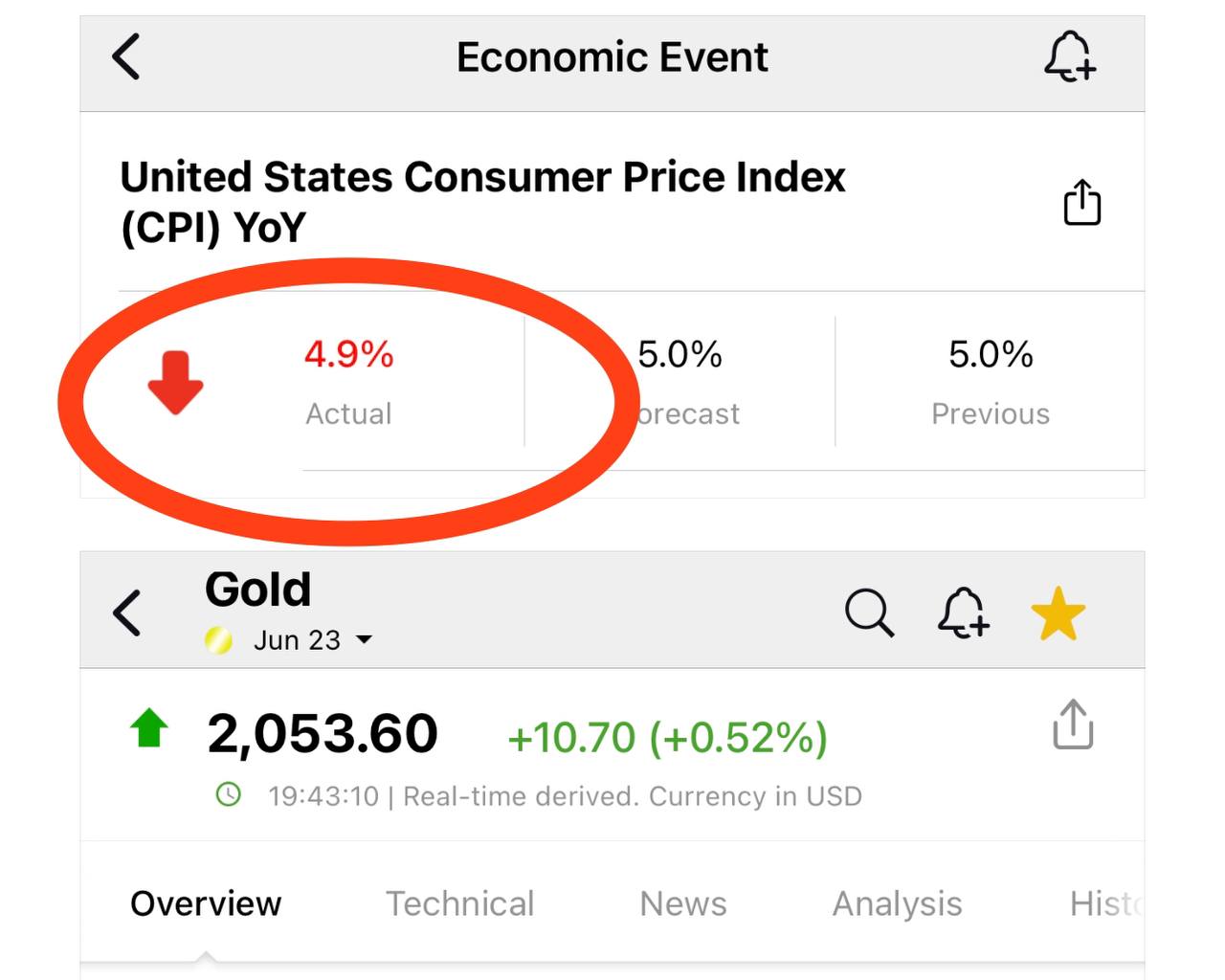Click the 4.9% Actual value
This screenshot has width=1225, height=980.
coord(348,355)
